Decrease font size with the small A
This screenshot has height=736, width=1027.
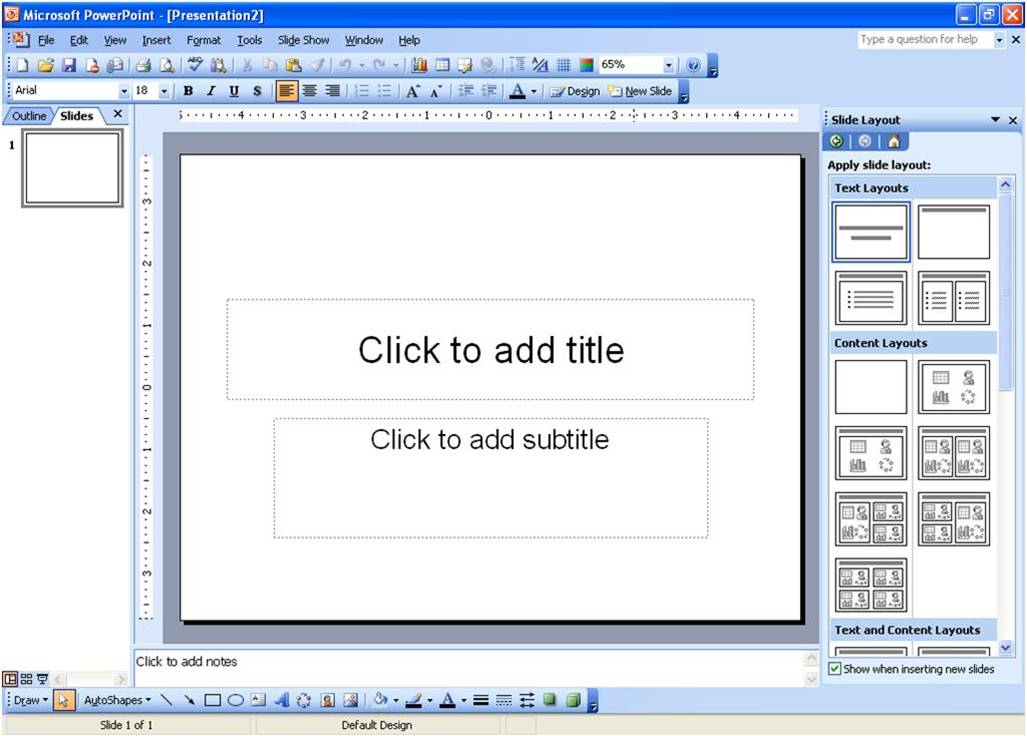pyautogui.click(x=436, y=91)
